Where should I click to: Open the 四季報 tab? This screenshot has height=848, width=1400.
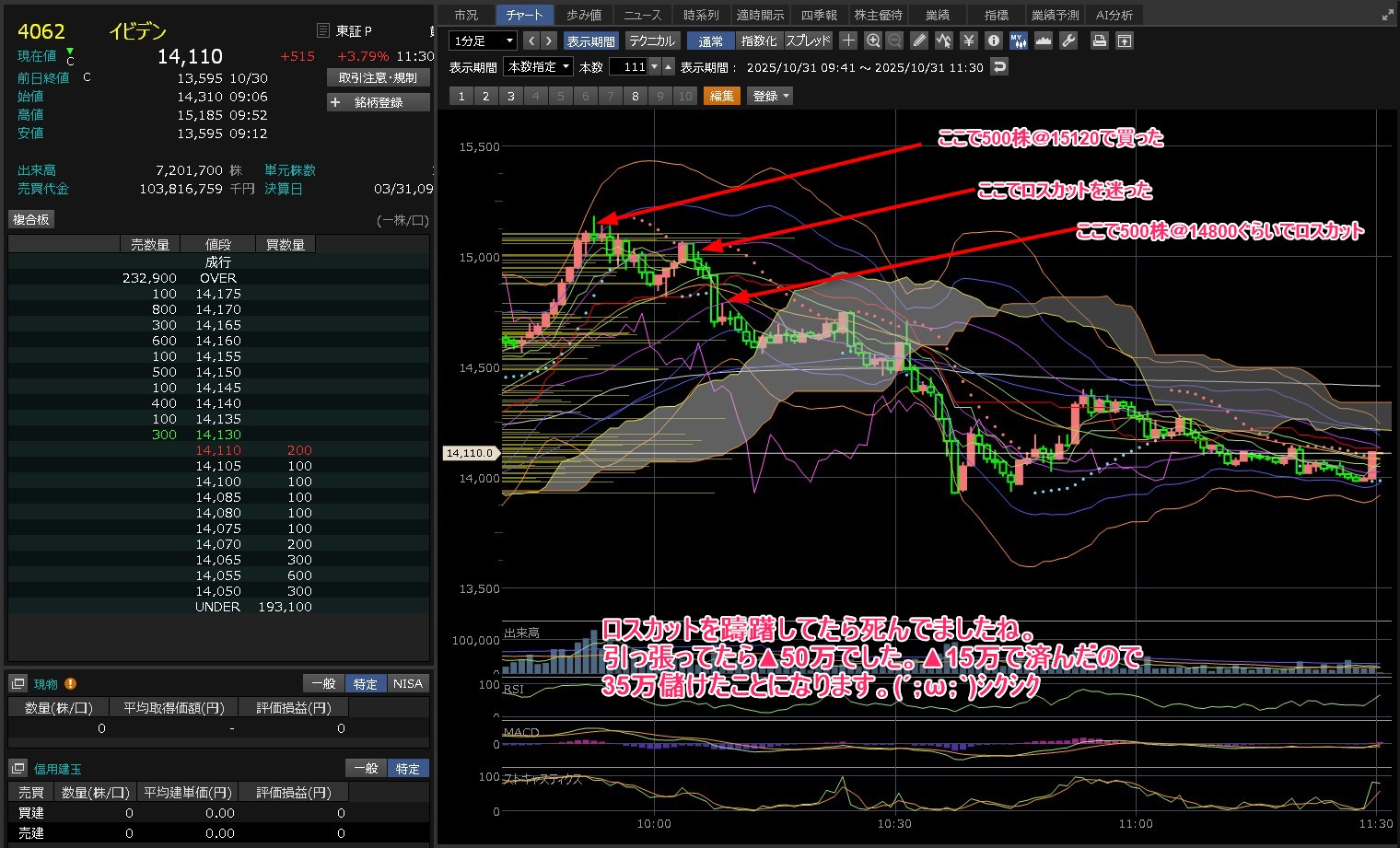pyautogui.click(x=819, y=15)
